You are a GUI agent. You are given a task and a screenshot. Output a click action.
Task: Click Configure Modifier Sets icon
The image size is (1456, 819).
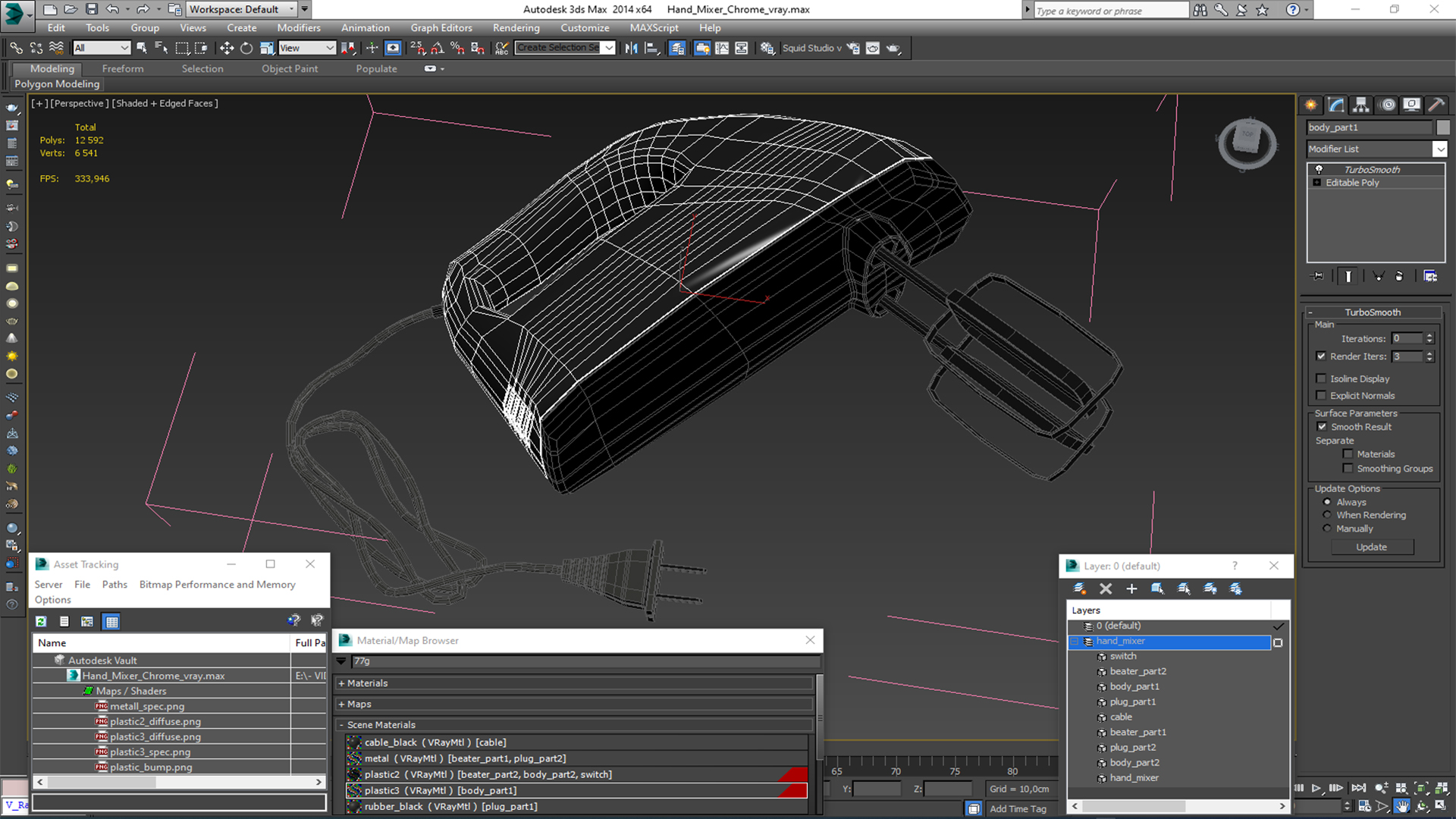pos(1430,276)
